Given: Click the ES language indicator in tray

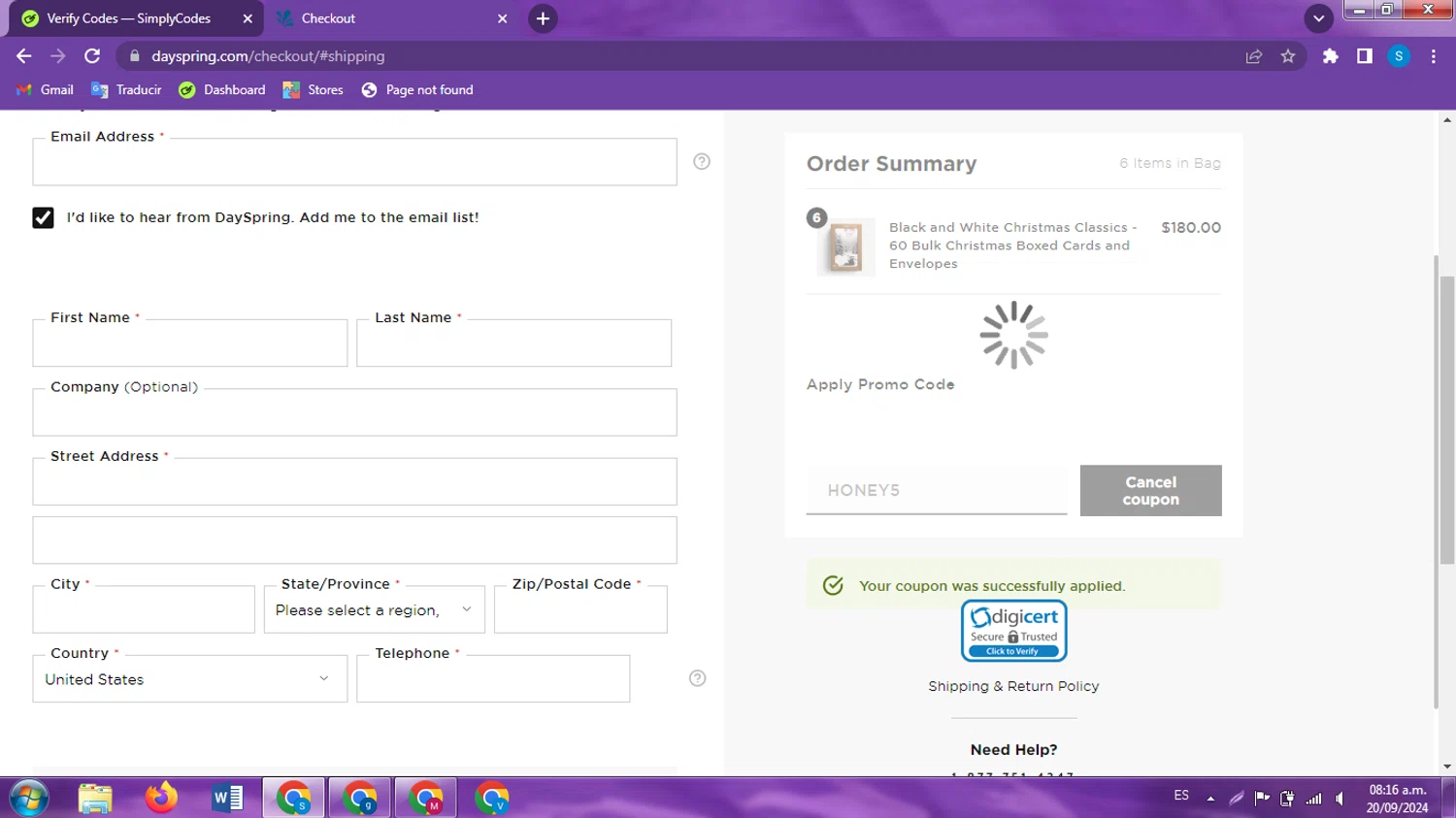Looking at the screenshot, I should pos(1181,796).
